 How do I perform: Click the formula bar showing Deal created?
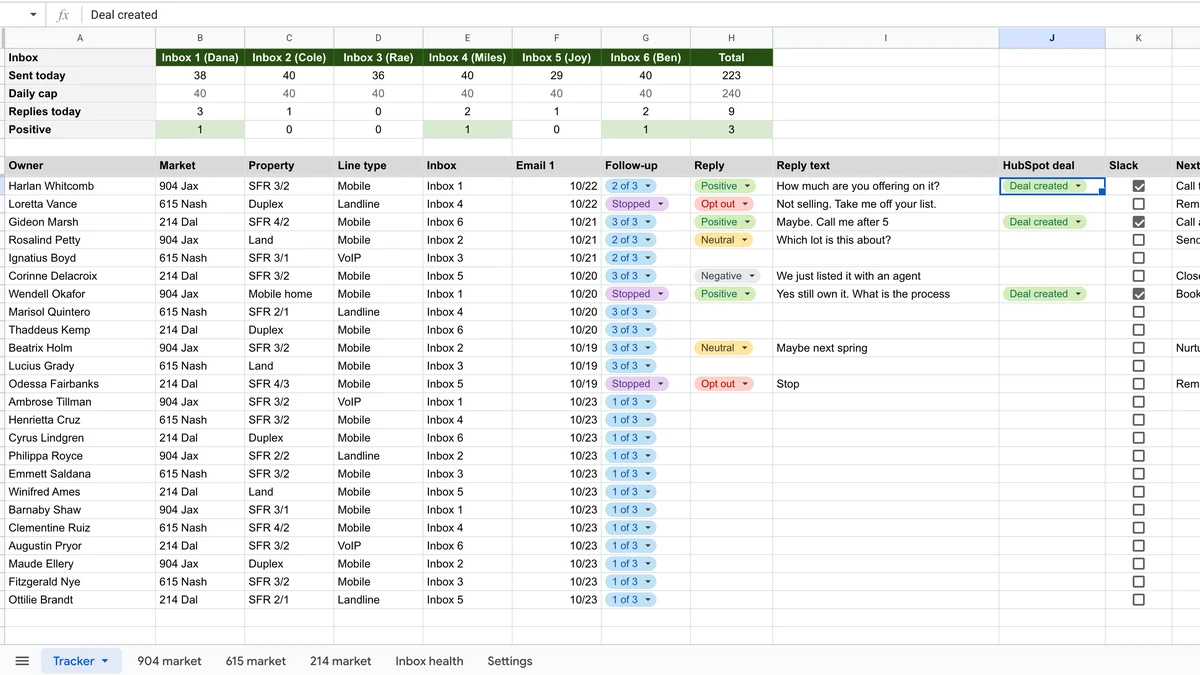[640, 15]
